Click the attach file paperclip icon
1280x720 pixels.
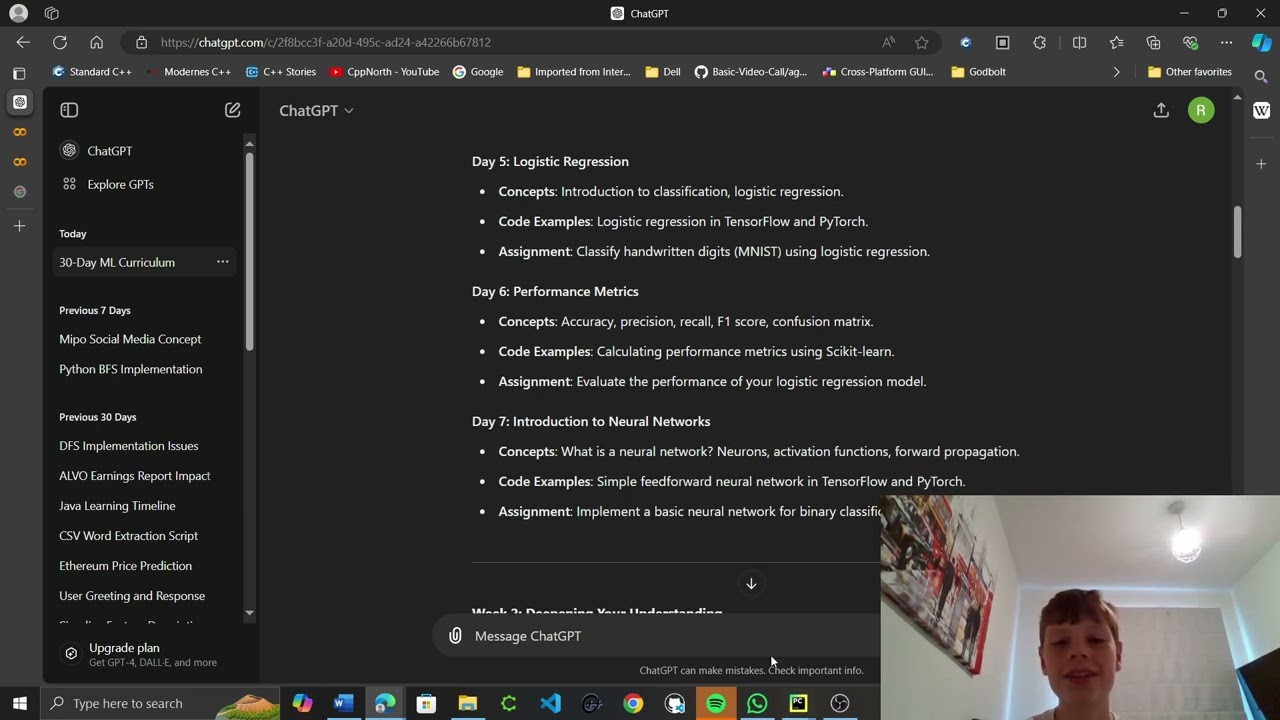click(455, 636)
